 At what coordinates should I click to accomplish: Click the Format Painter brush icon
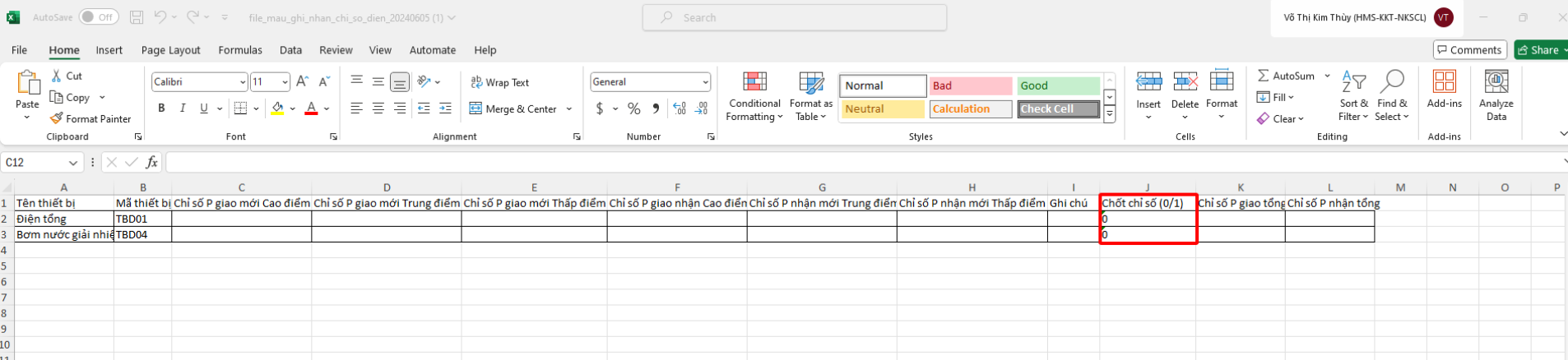(x=57, y=119)
